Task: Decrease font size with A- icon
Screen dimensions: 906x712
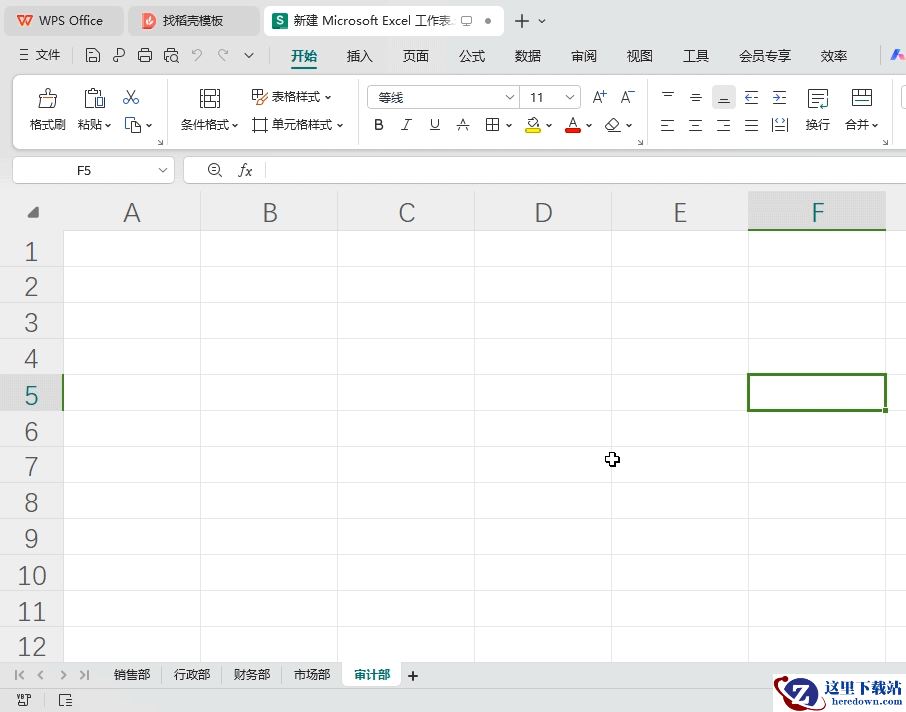Action: (627, 97)
